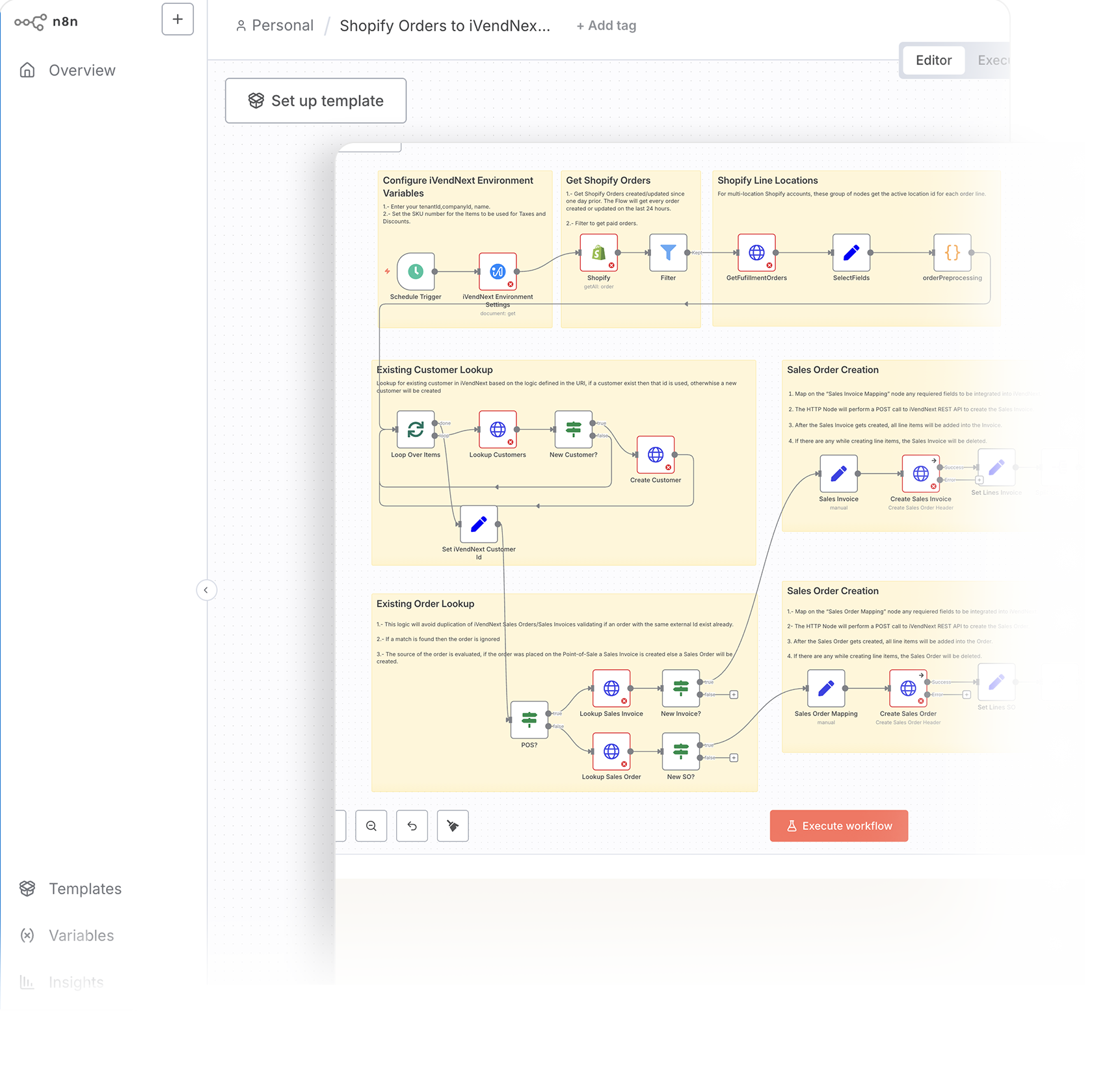Click plus on New Invoice? false output

pyautogui.click(x=734, y=695)
